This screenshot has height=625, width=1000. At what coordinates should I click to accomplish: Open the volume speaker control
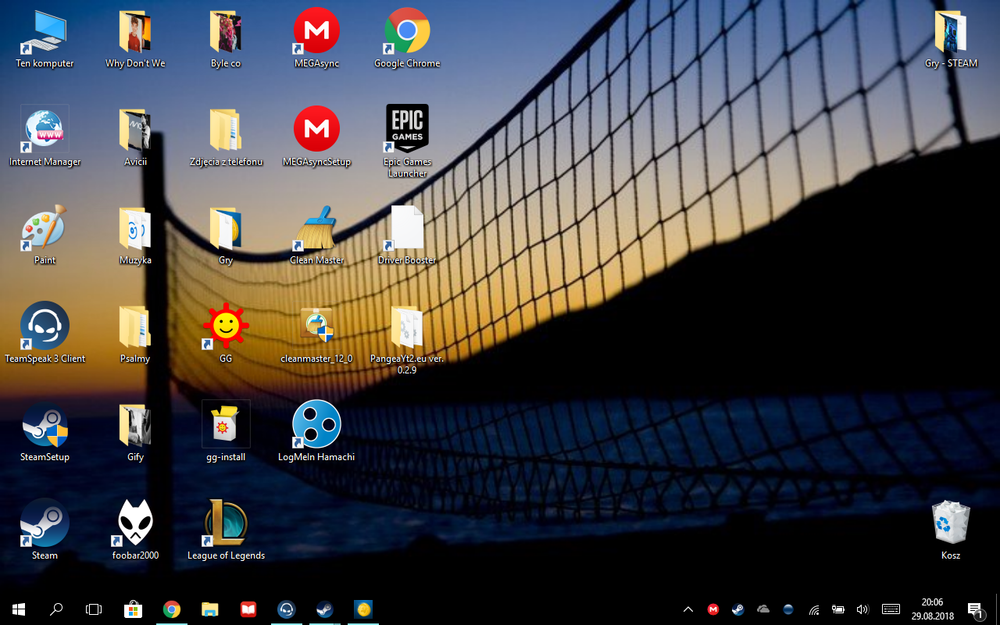pos(863,610)
